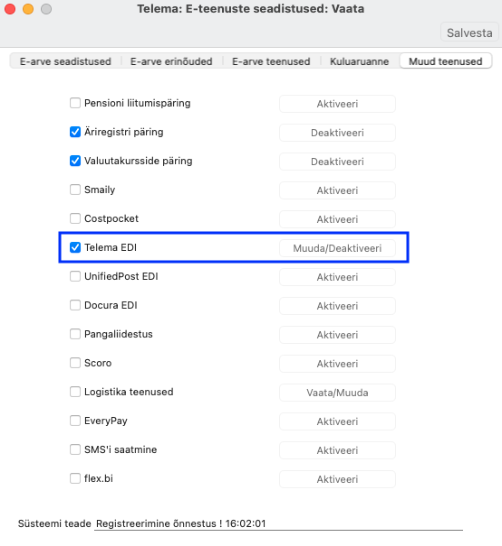Select the E-arve teenused tab
Viewport: 502px width, 546px height.
(271, 61)
